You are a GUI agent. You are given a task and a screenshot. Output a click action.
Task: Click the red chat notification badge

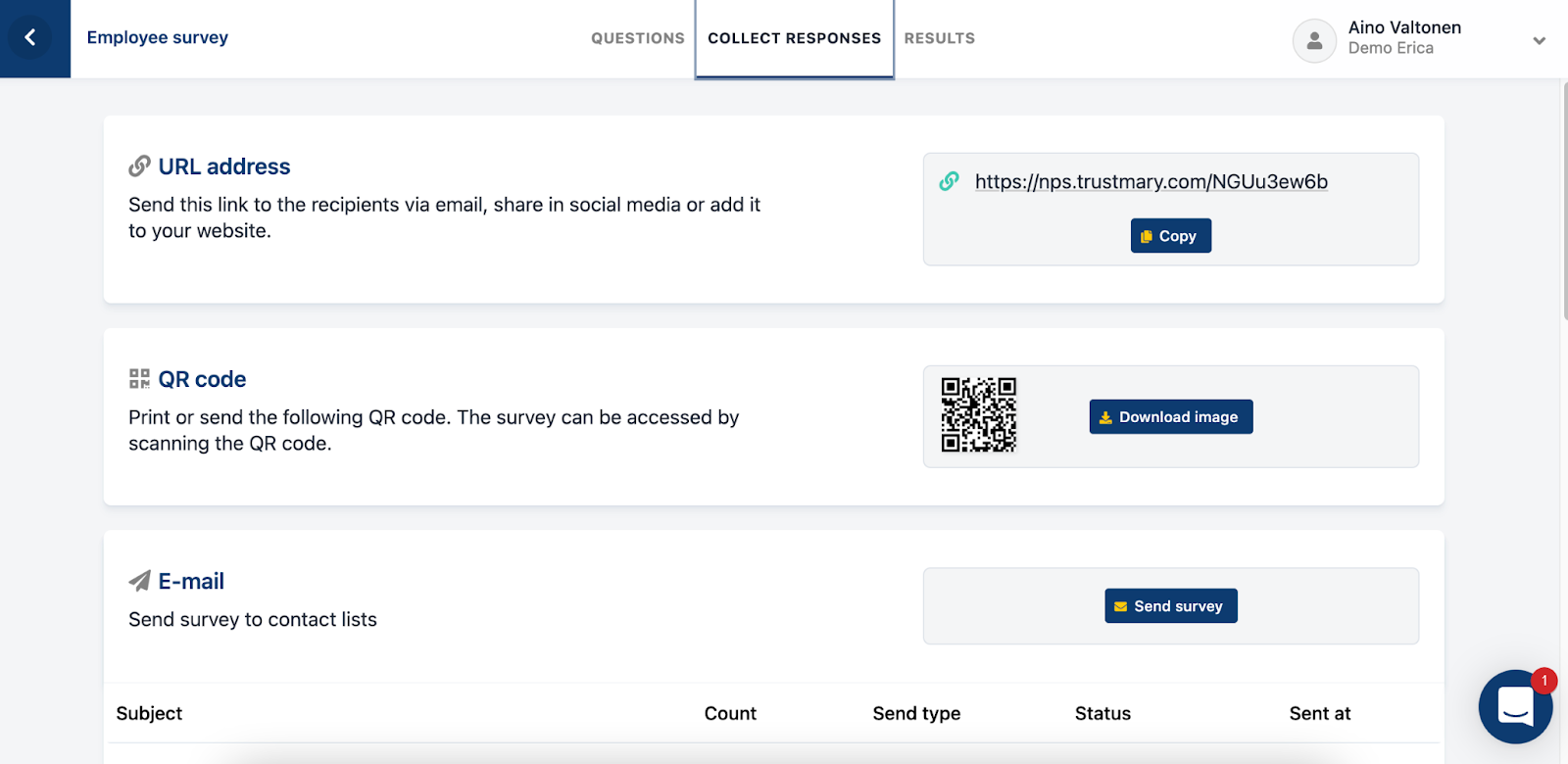point(1544,680)
